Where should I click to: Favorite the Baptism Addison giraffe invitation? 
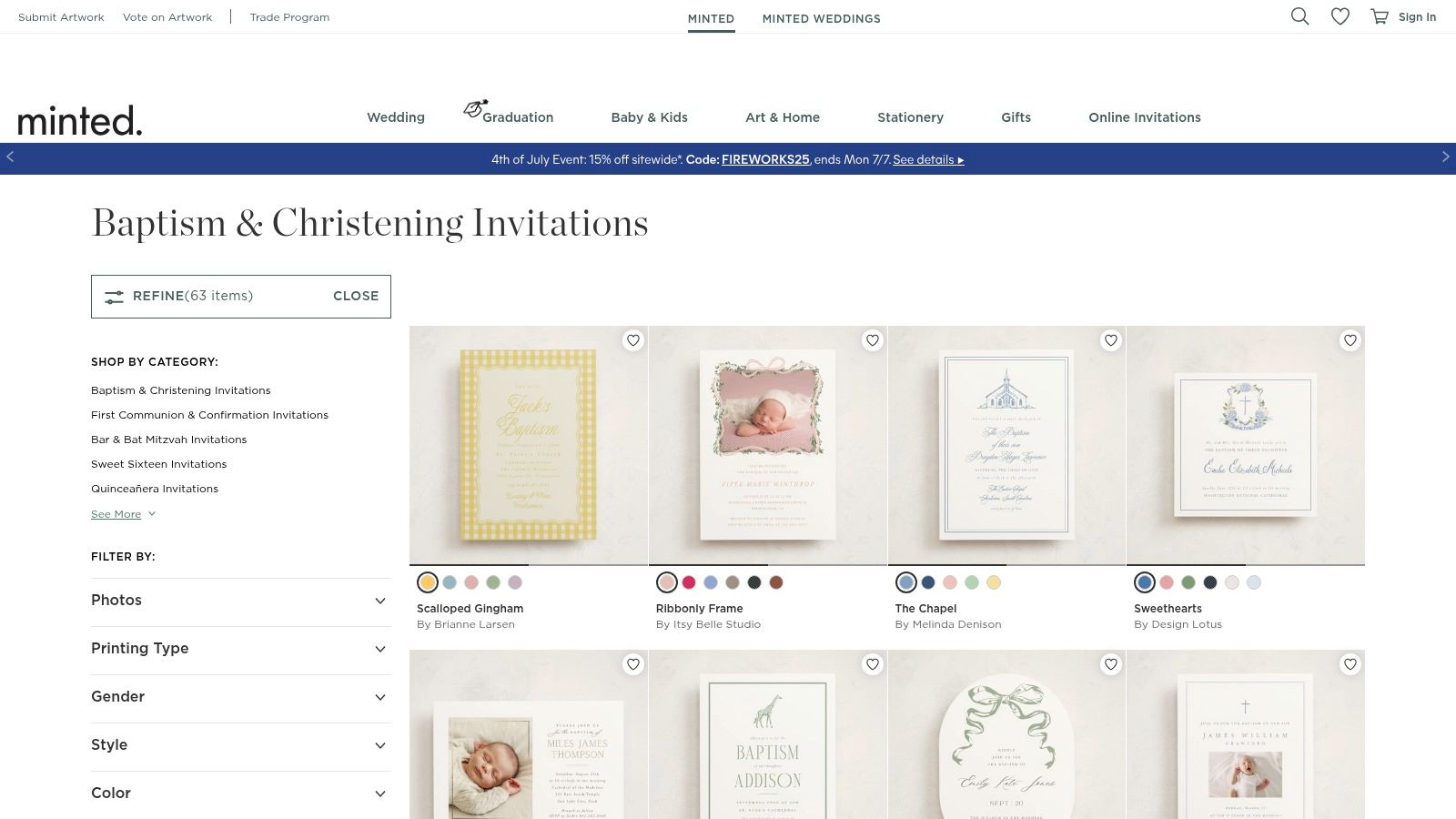click(873, 664)
